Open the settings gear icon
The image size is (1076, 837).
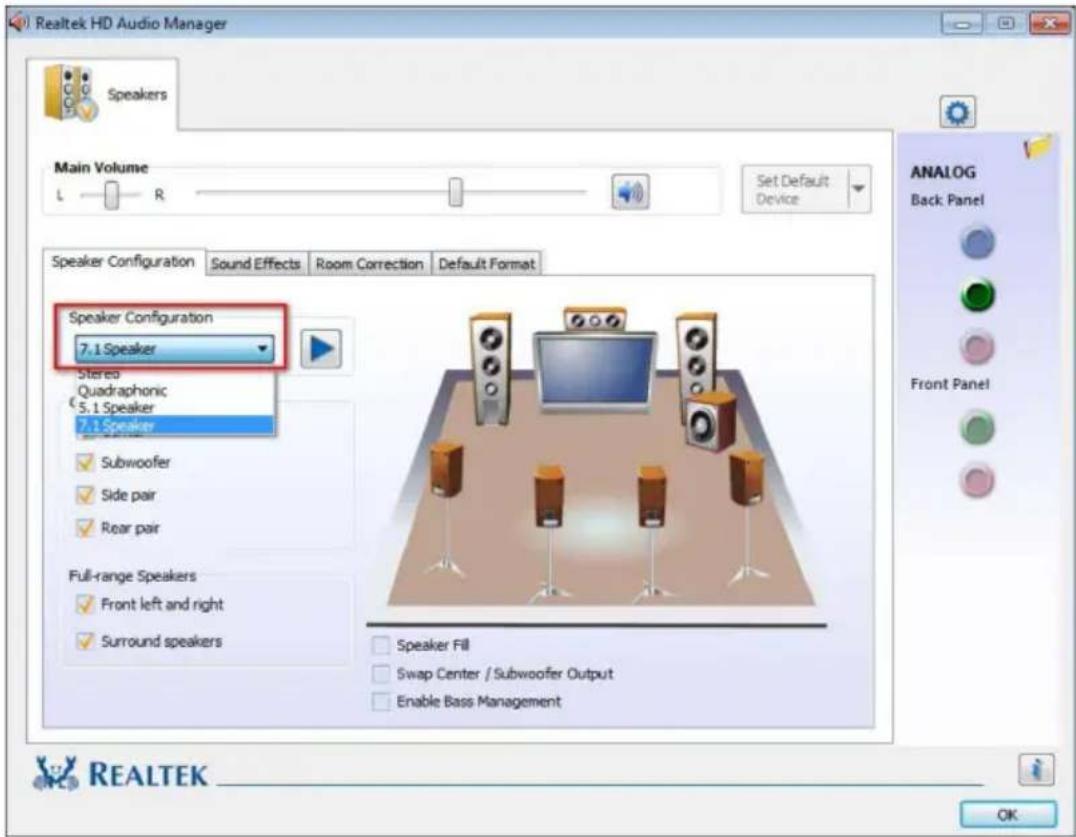point(958,112)
